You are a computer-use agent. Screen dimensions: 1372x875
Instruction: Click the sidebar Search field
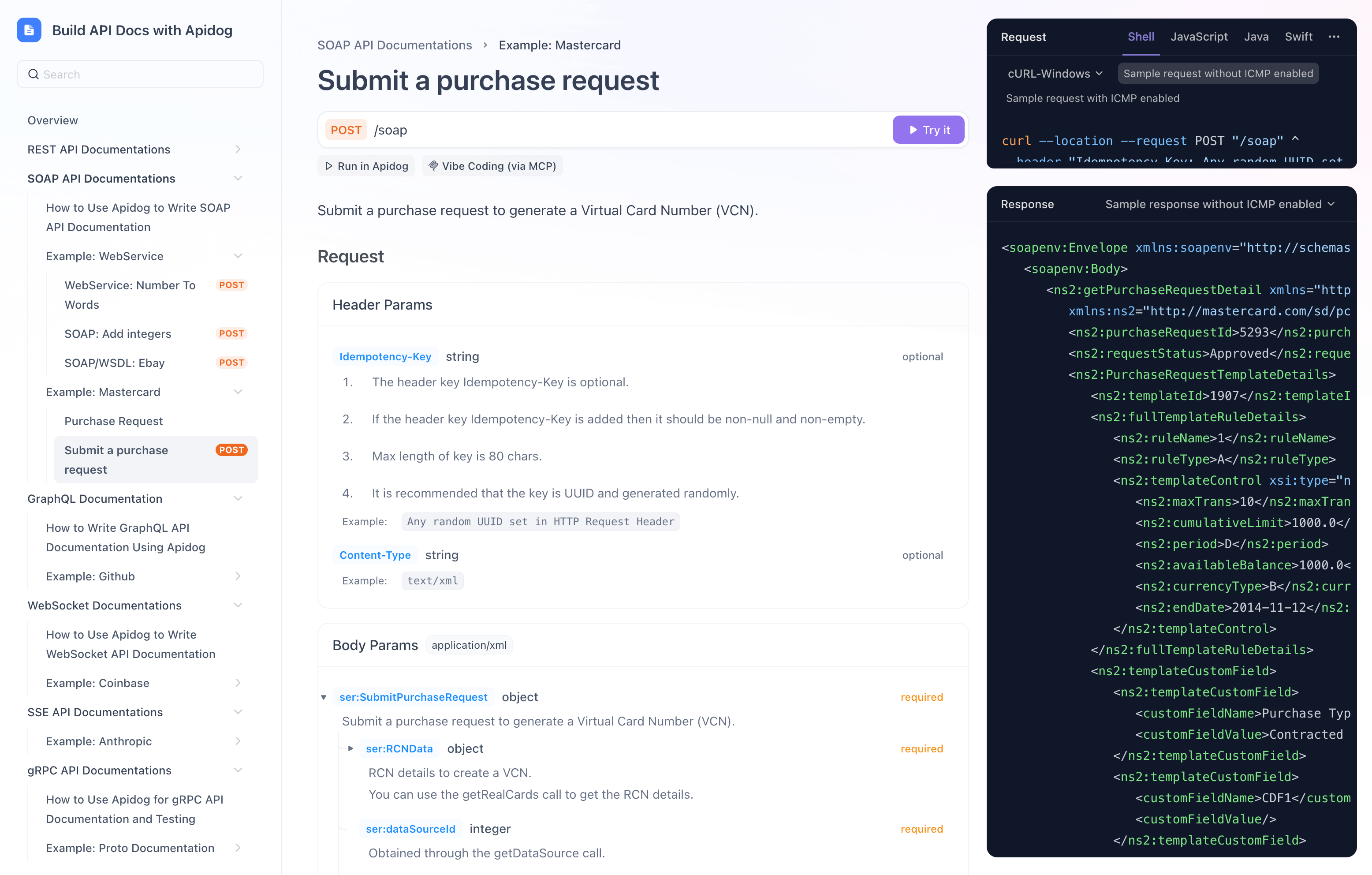click(x=140, y=74)
